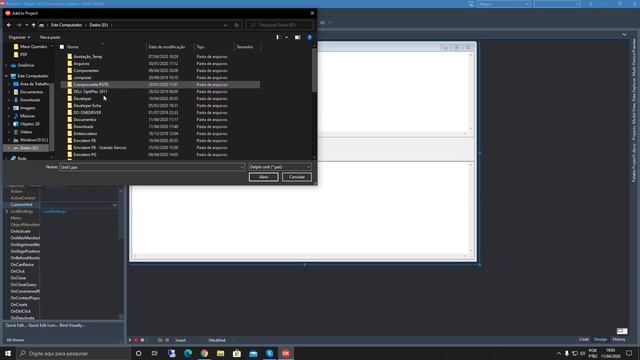
Task: Collapse the editor panel chevron
Action: pos(624,35)
